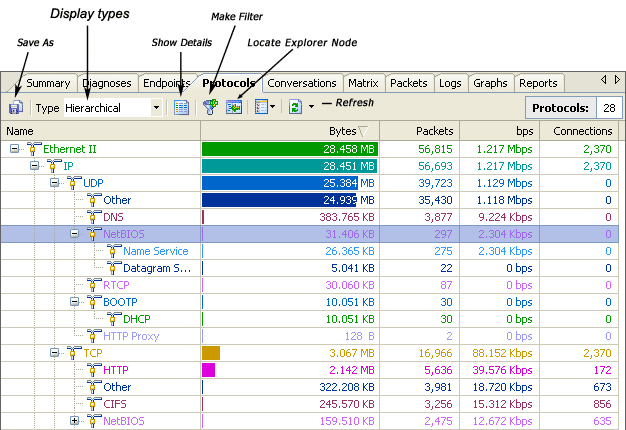
Task: Collapse the BOOTP tree node
Action: pos(75,302)
